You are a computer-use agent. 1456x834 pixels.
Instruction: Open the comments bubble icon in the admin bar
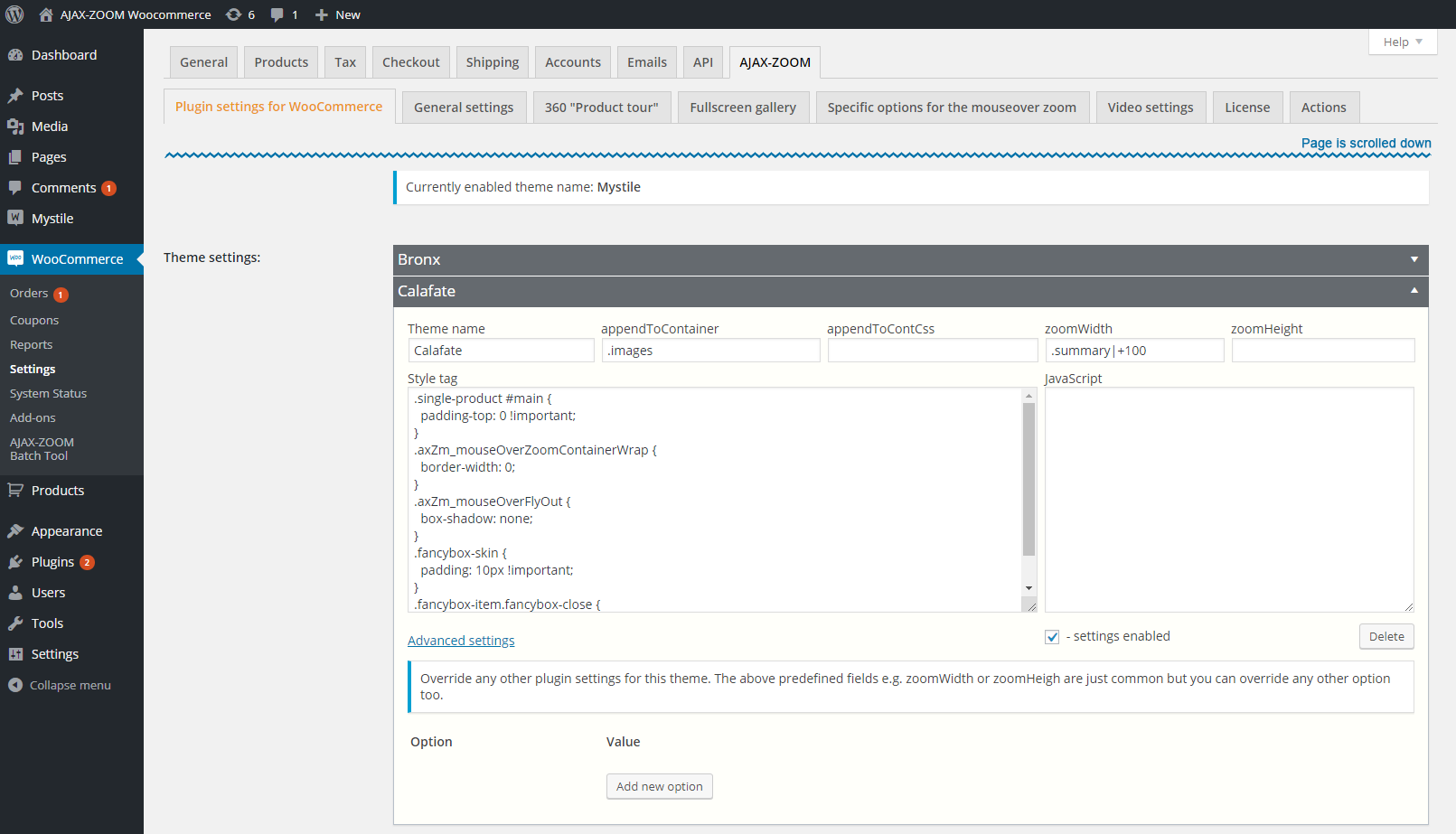277,14
